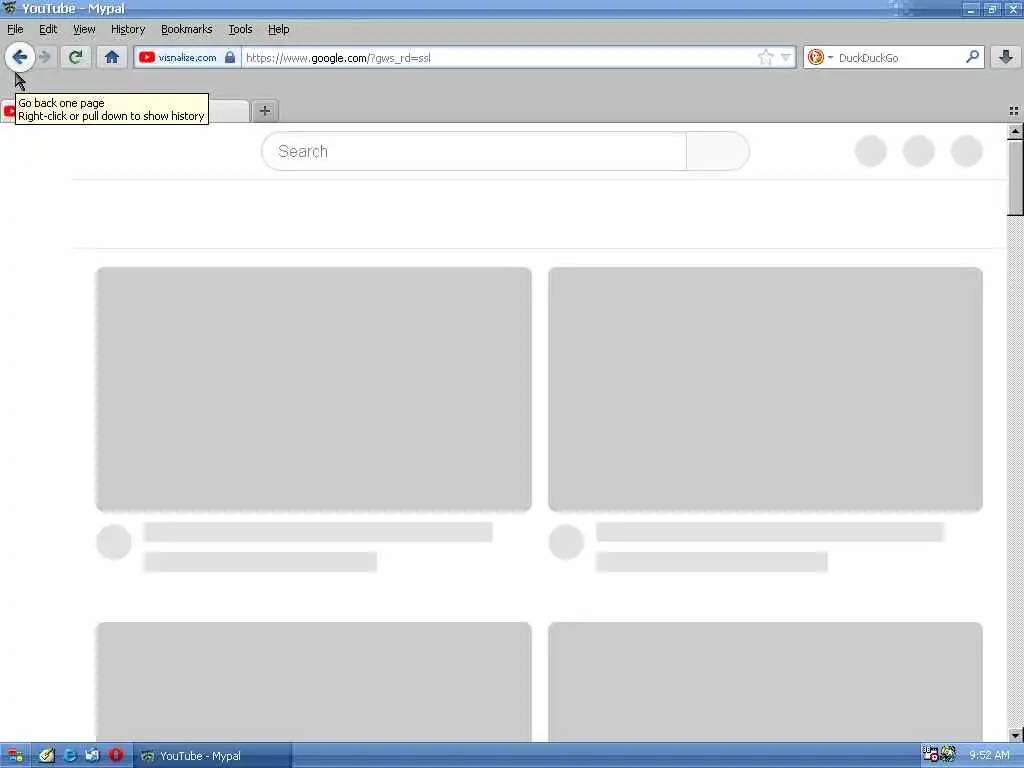
Task: Launch the first quick launch notepad-pencil icon
Action: [46, 756]
